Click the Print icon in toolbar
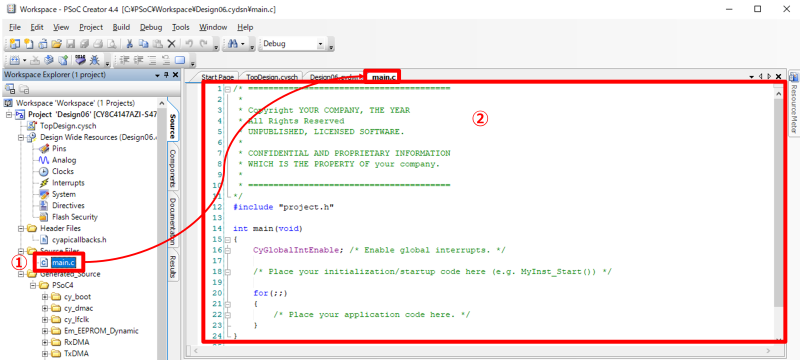800x360 pixels. point(97,44)
